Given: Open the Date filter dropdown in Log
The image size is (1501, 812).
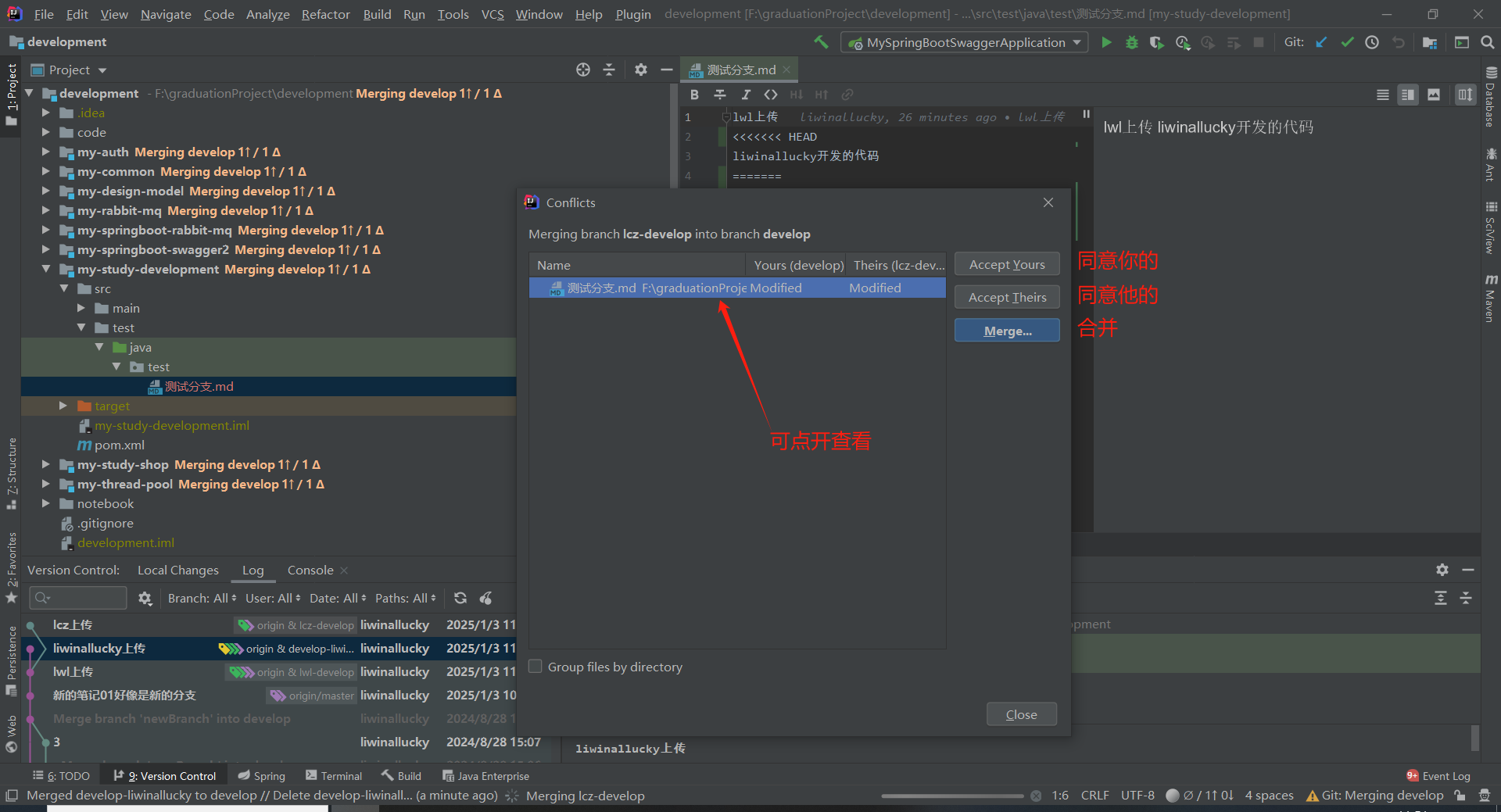Looking at the screenshot, I should [x=338, y=598].
